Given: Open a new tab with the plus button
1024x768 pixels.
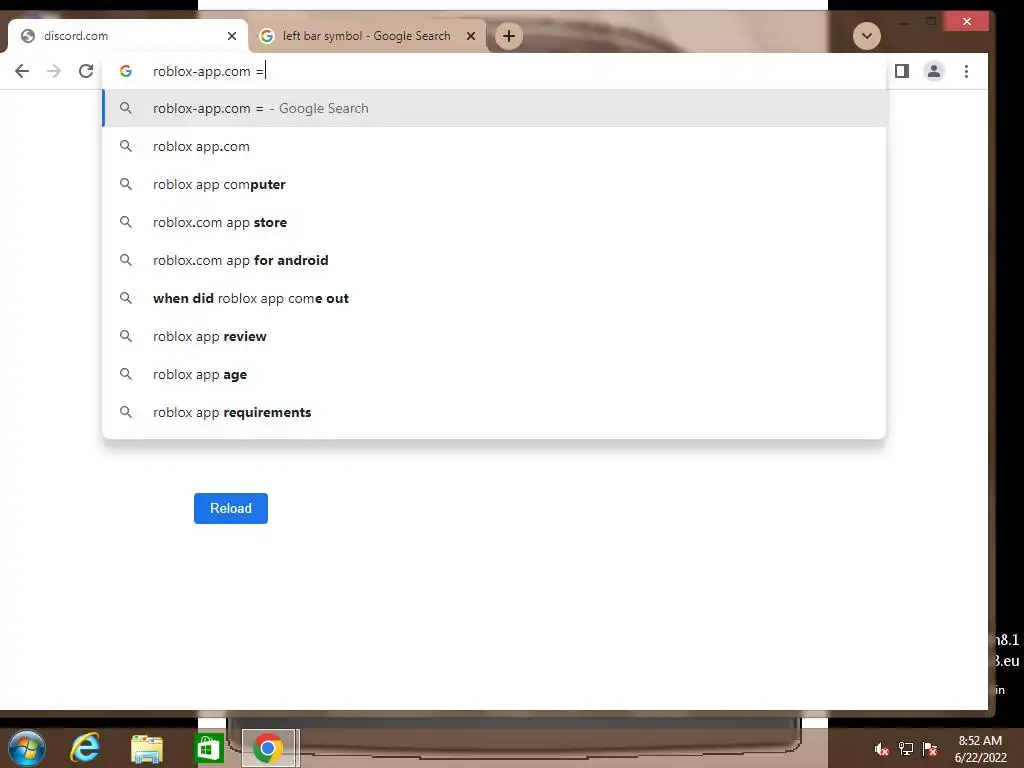Looking at the screenshot, I should click(x=509, y=36).
